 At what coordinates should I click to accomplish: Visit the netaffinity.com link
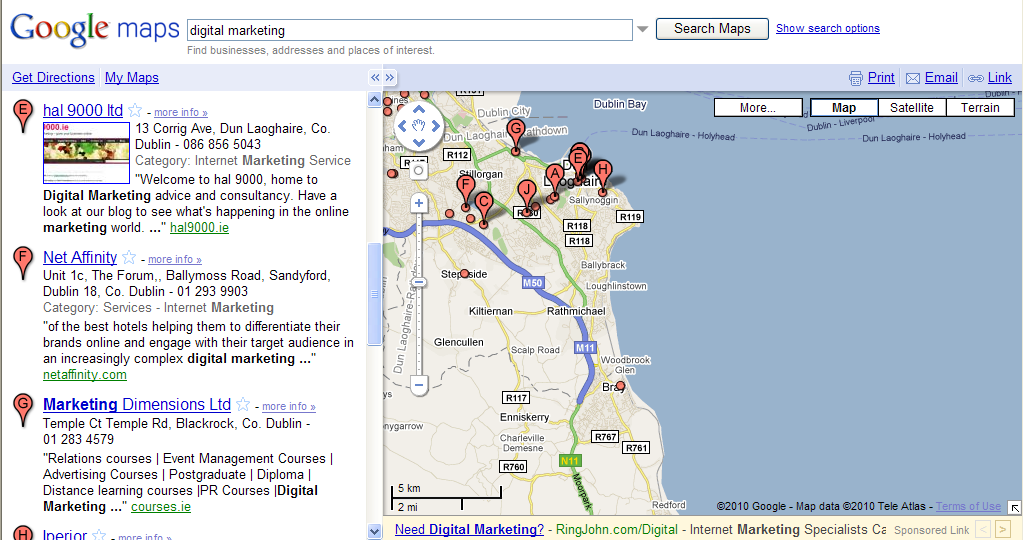click(x=85, y=375)
